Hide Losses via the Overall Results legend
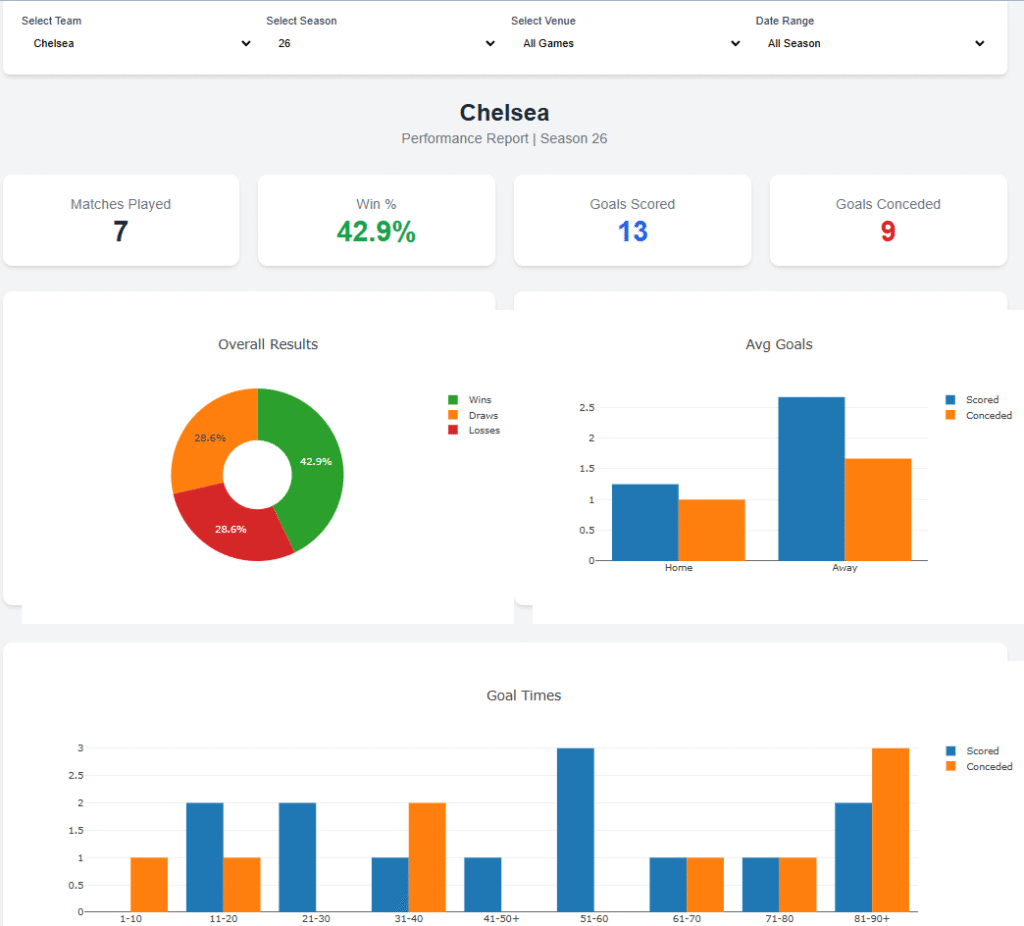This screenshot has width=1024, height=926. click(483, 430)
